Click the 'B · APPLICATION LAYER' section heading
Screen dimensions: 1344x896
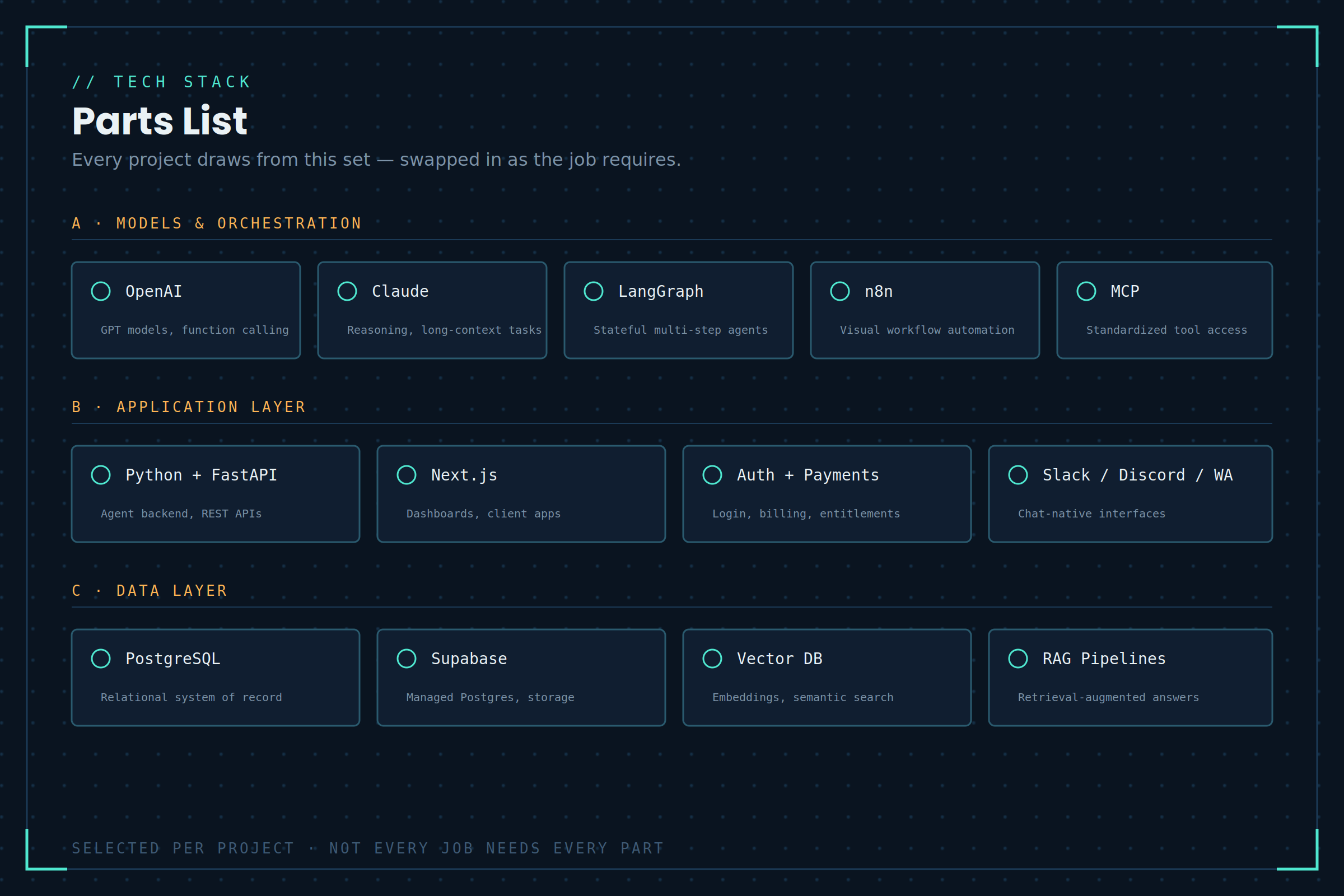(x=189, y=407)
